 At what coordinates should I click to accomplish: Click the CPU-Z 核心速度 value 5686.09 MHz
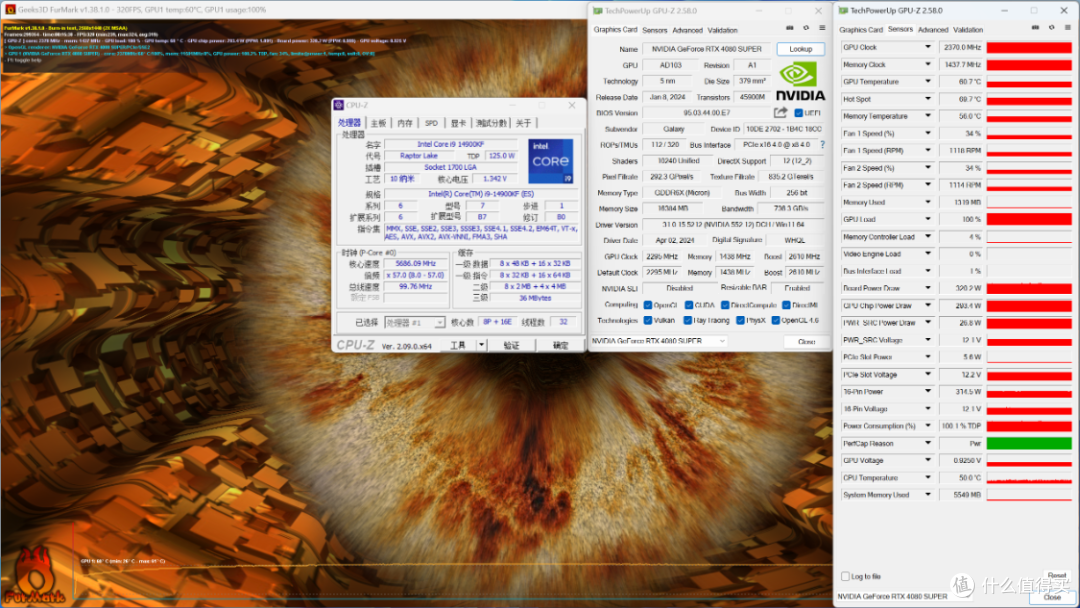point(416,264)
